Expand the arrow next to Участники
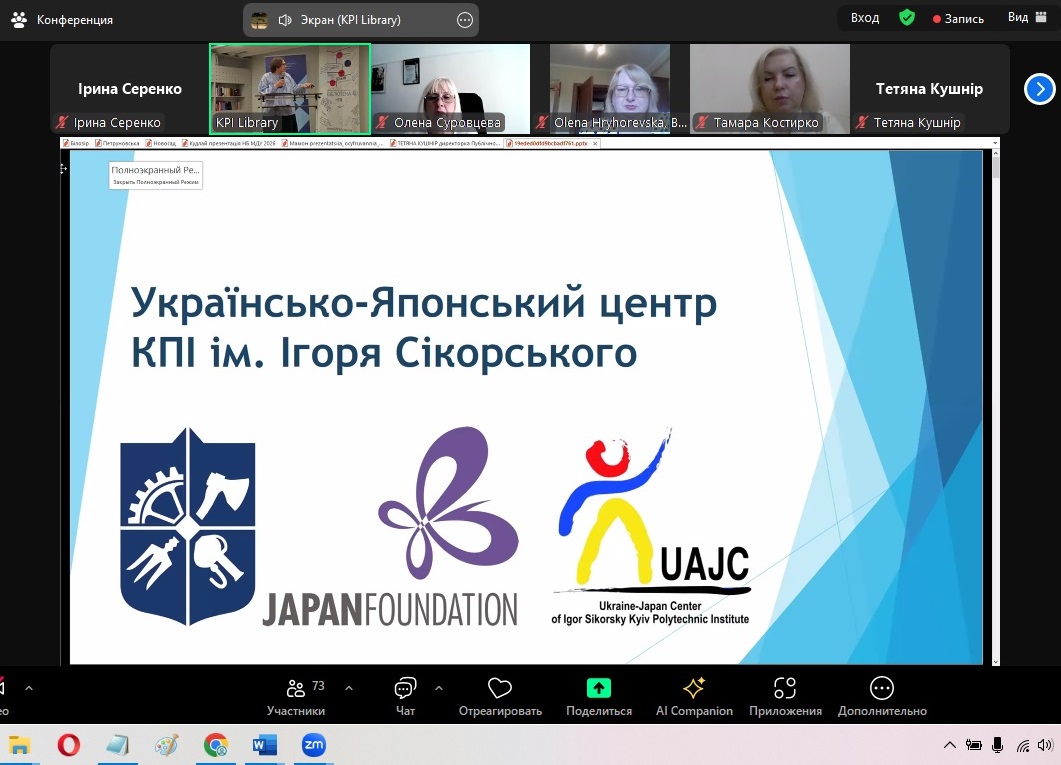Image resolution: width=1061 pixels, height=765 pixels. click(349, 688)
